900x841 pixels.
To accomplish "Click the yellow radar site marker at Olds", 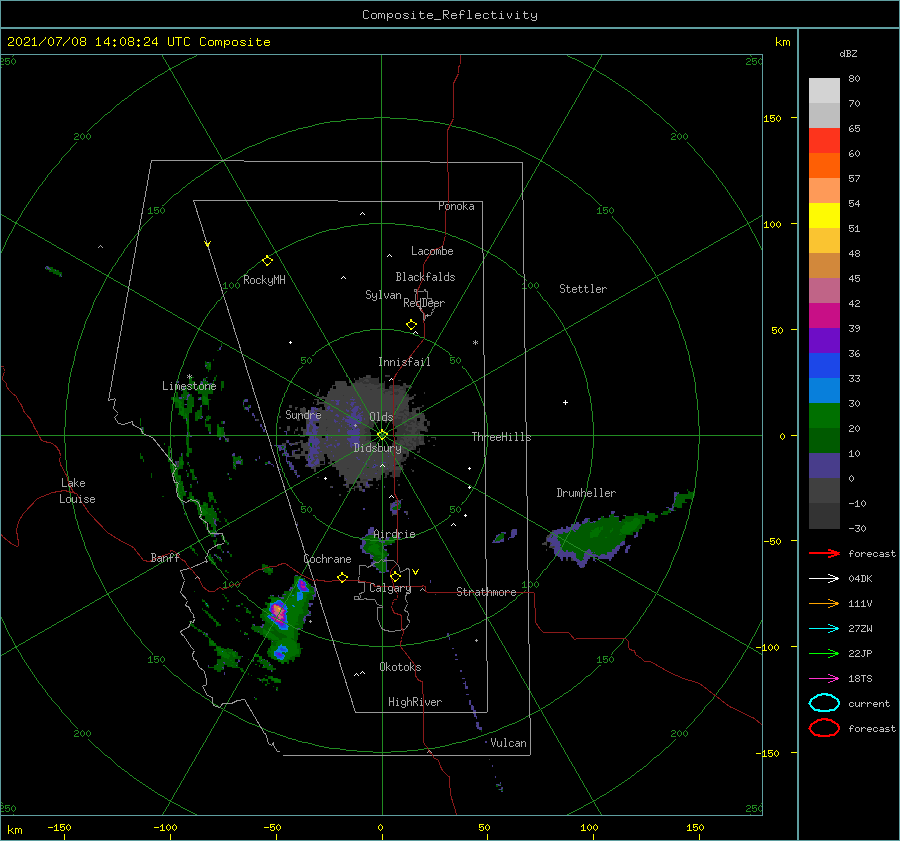I will pyautogui.click(x=382, y=435).
